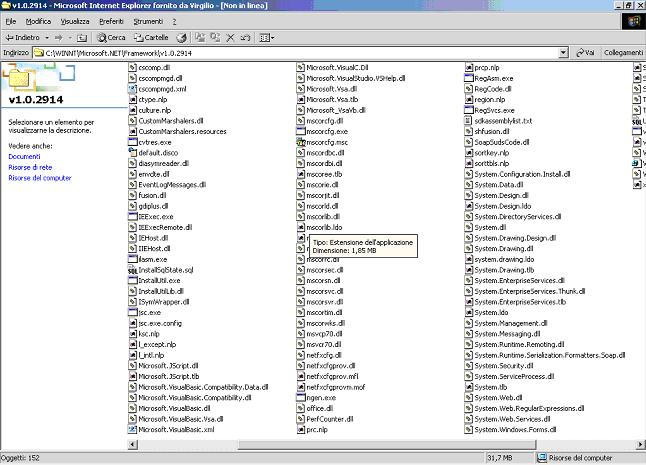Select the file name PerfCounter.dll
This screenshot has height=465, width=646.
coord(330,419)
